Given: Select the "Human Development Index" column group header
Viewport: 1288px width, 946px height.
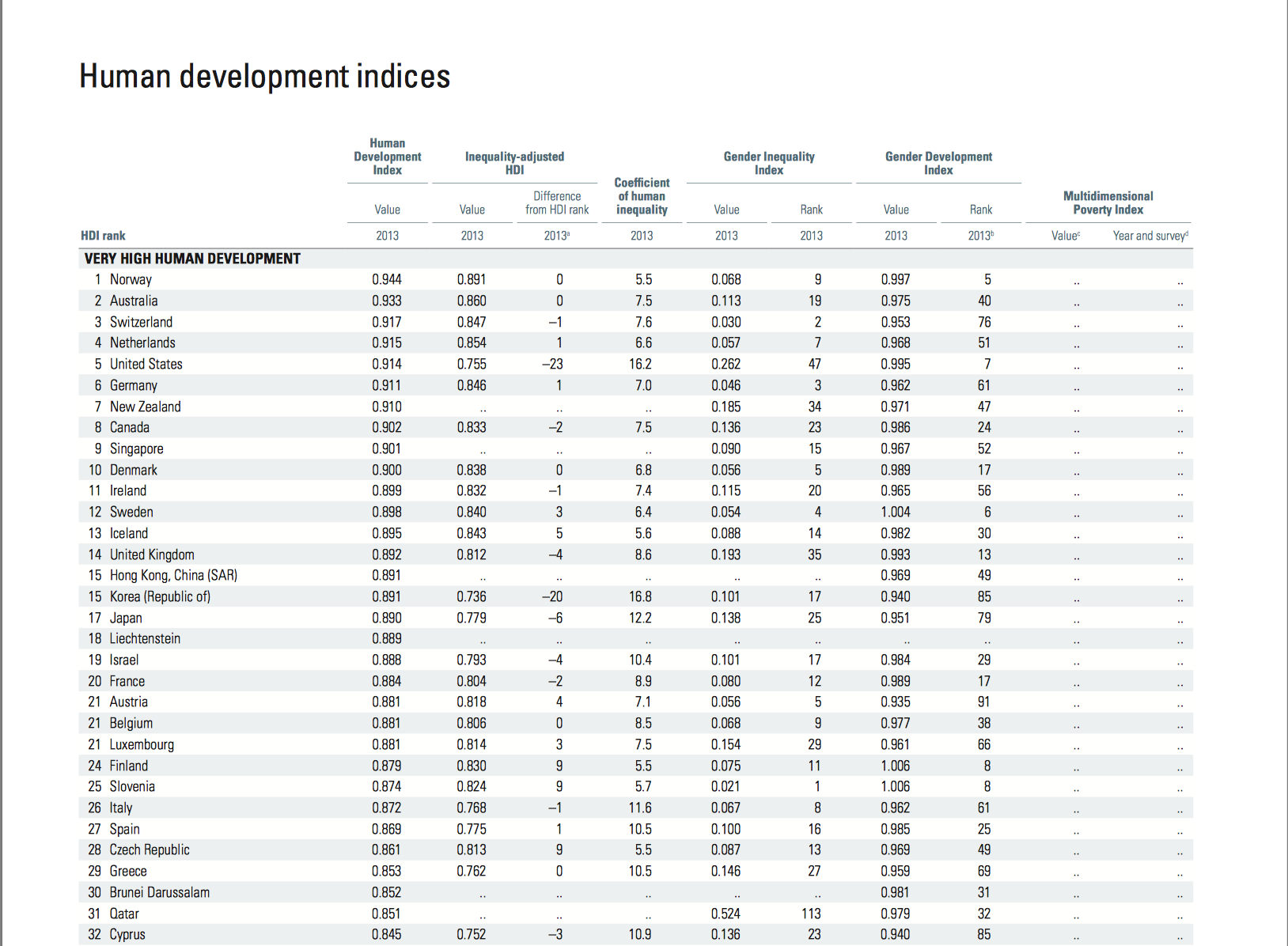Looking at the screenshot, I should (x=388, y=157).
